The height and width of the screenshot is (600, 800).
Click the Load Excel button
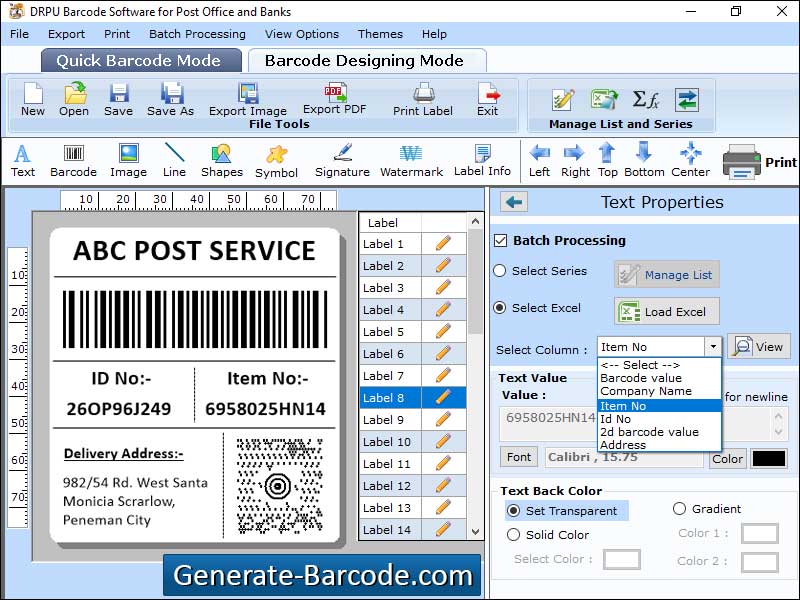click(665, 311)
